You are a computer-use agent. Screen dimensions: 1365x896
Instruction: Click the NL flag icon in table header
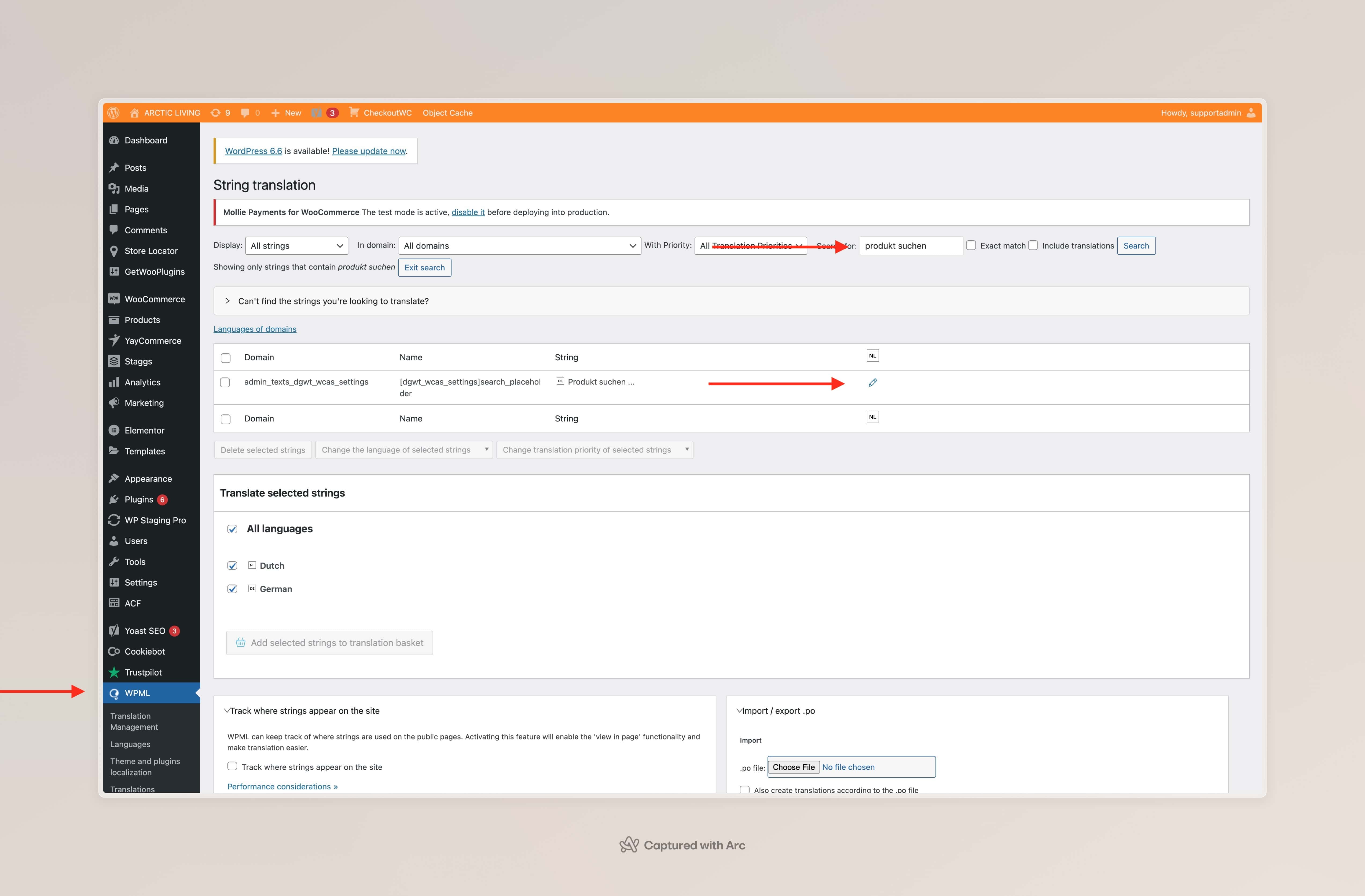872,356
